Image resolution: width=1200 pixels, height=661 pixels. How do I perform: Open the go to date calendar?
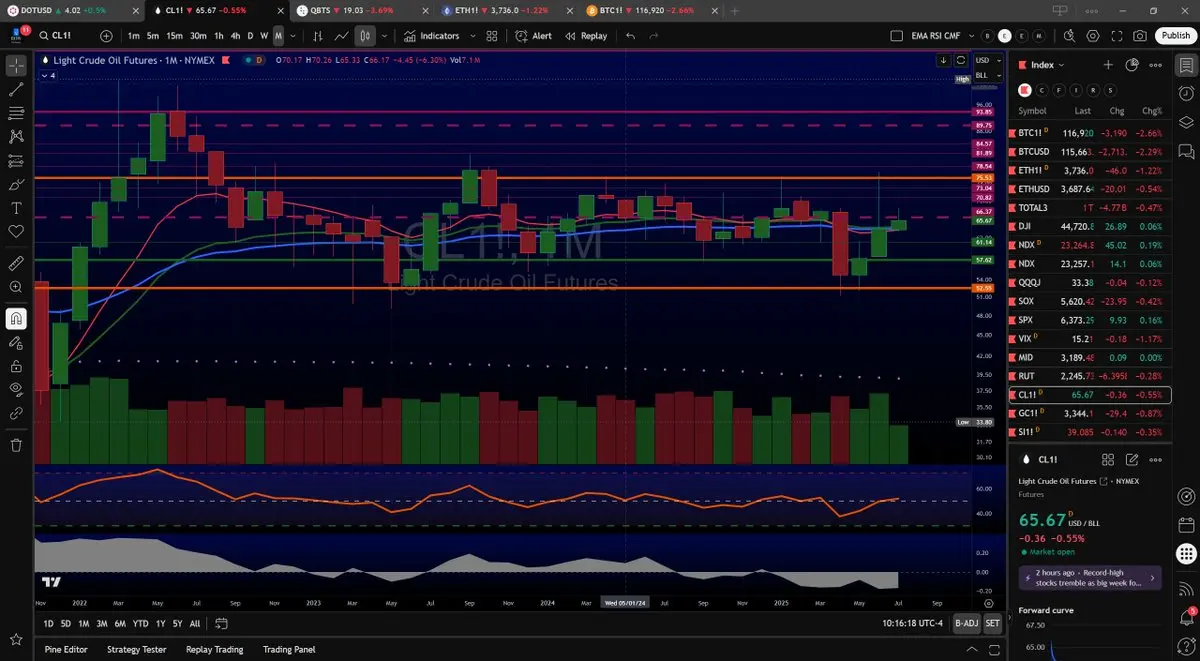pos(221,623)
